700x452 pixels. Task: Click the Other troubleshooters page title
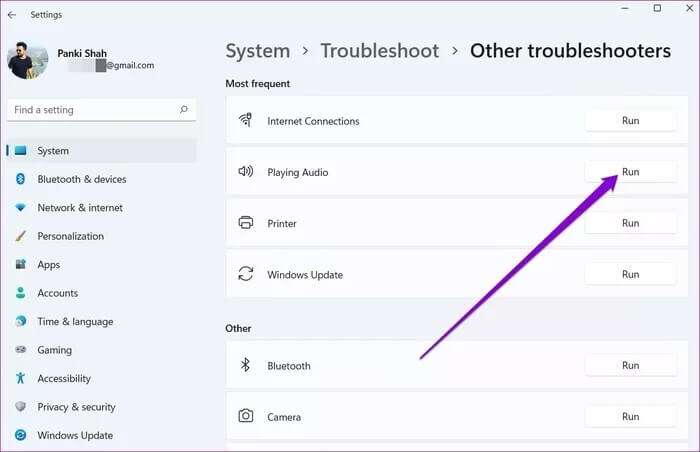tap(570, 51)
